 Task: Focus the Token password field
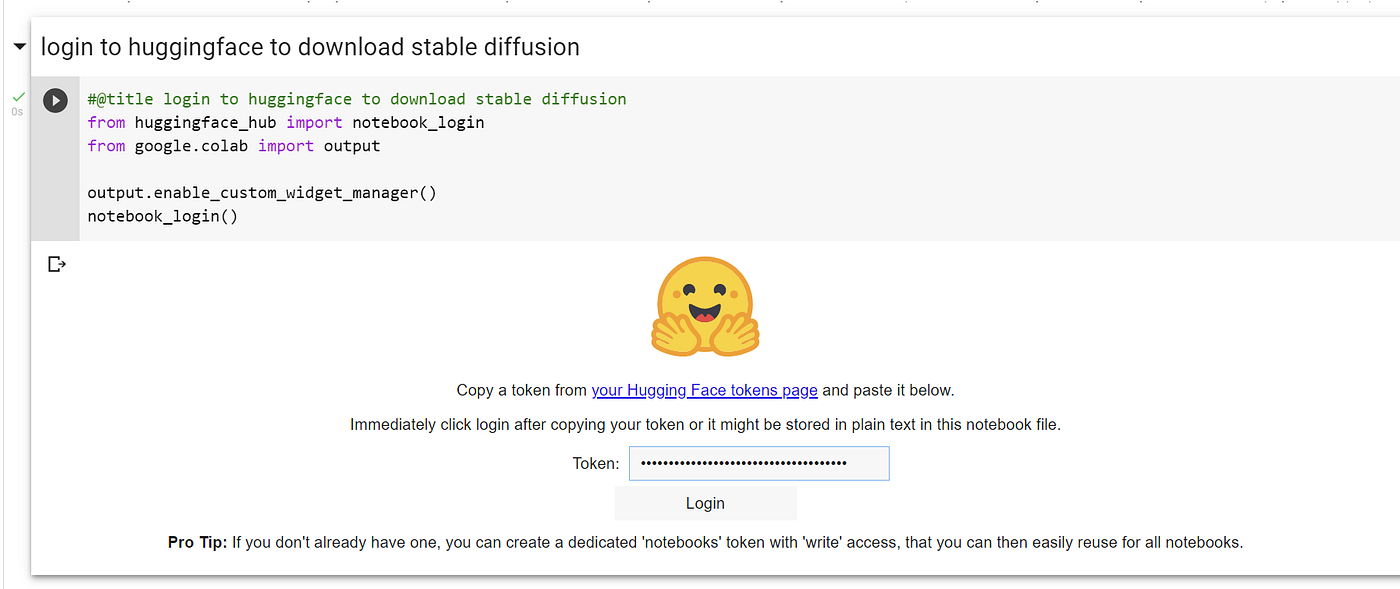(759, 463)
